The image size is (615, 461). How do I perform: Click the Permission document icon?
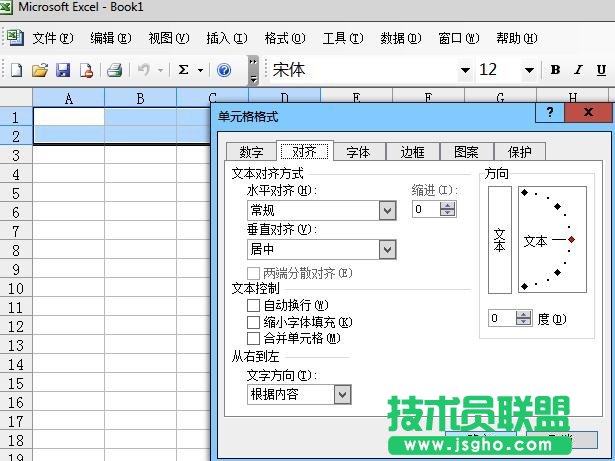[86, 71]
